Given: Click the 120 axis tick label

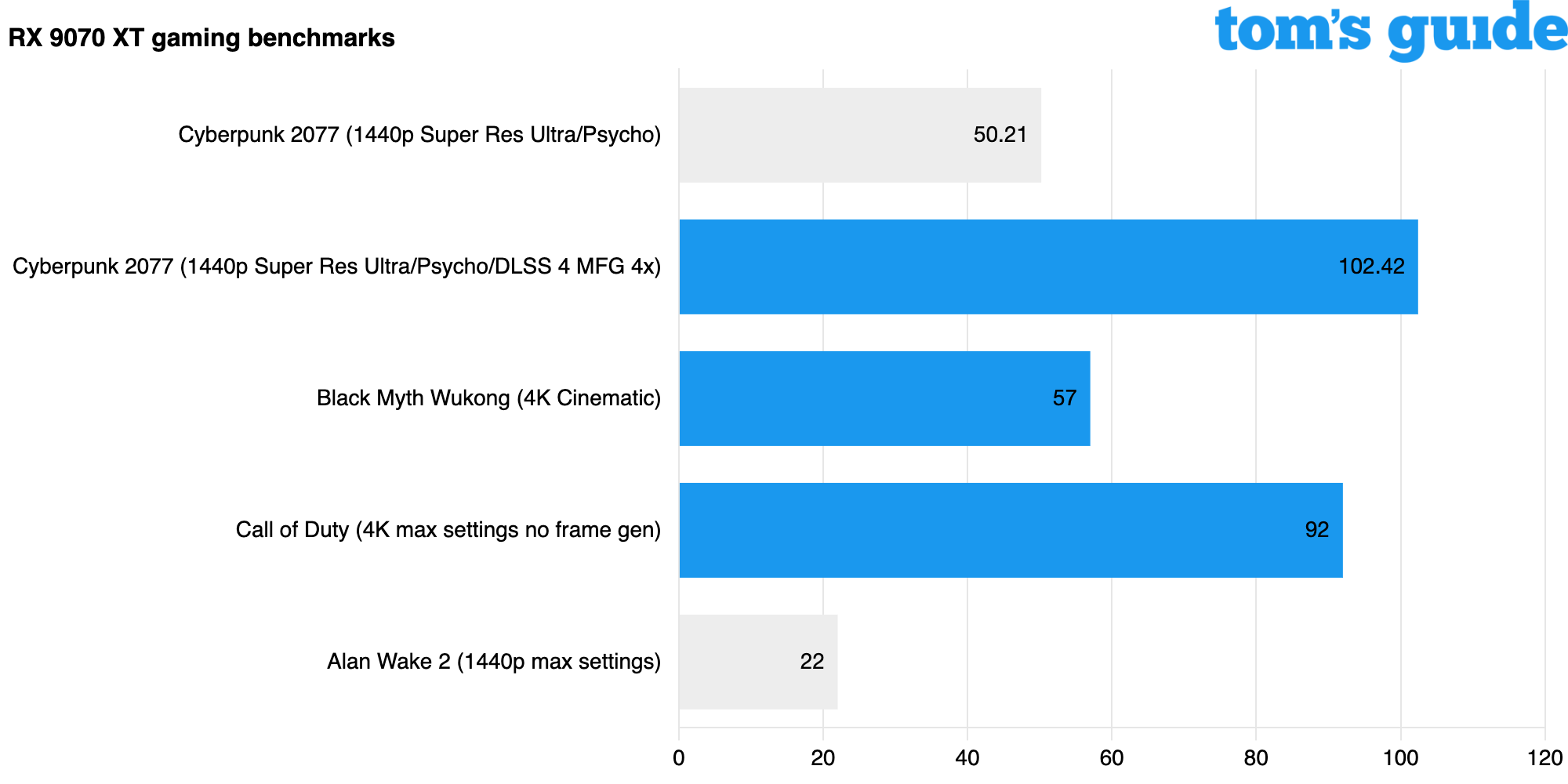Looking at the screenshot, I should (1544, 758).
